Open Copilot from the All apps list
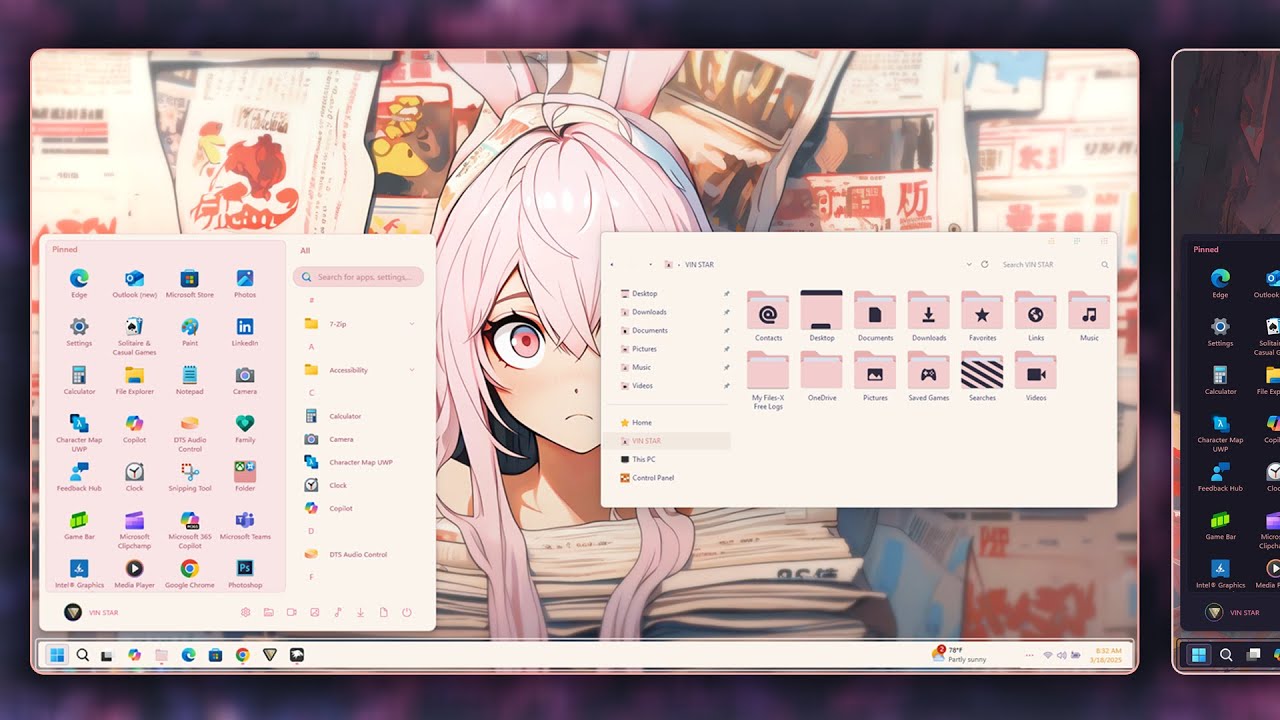 pyautogui.click(x=329, y=508)
